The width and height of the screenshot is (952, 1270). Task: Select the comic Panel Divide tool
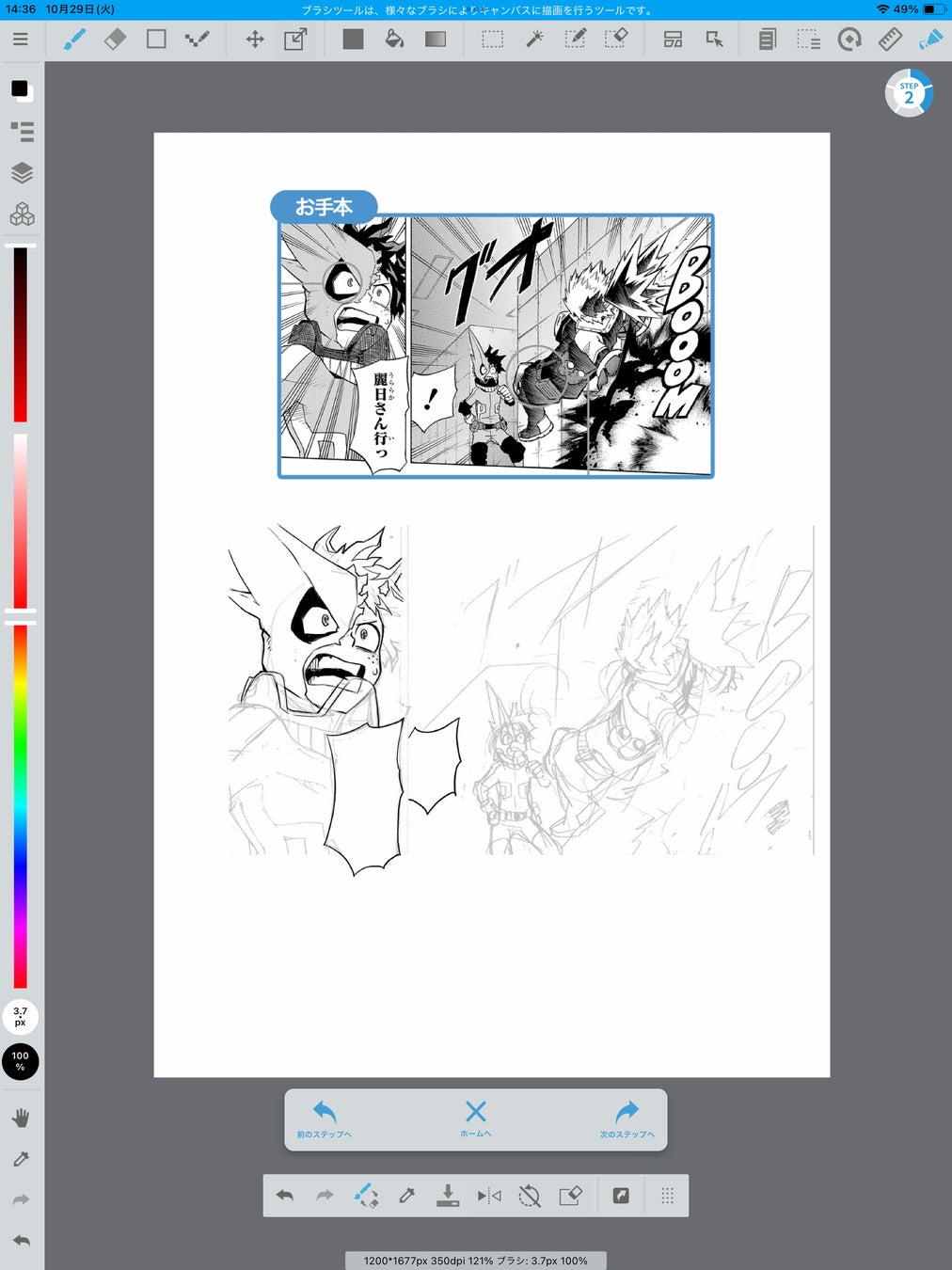(673, 40)
